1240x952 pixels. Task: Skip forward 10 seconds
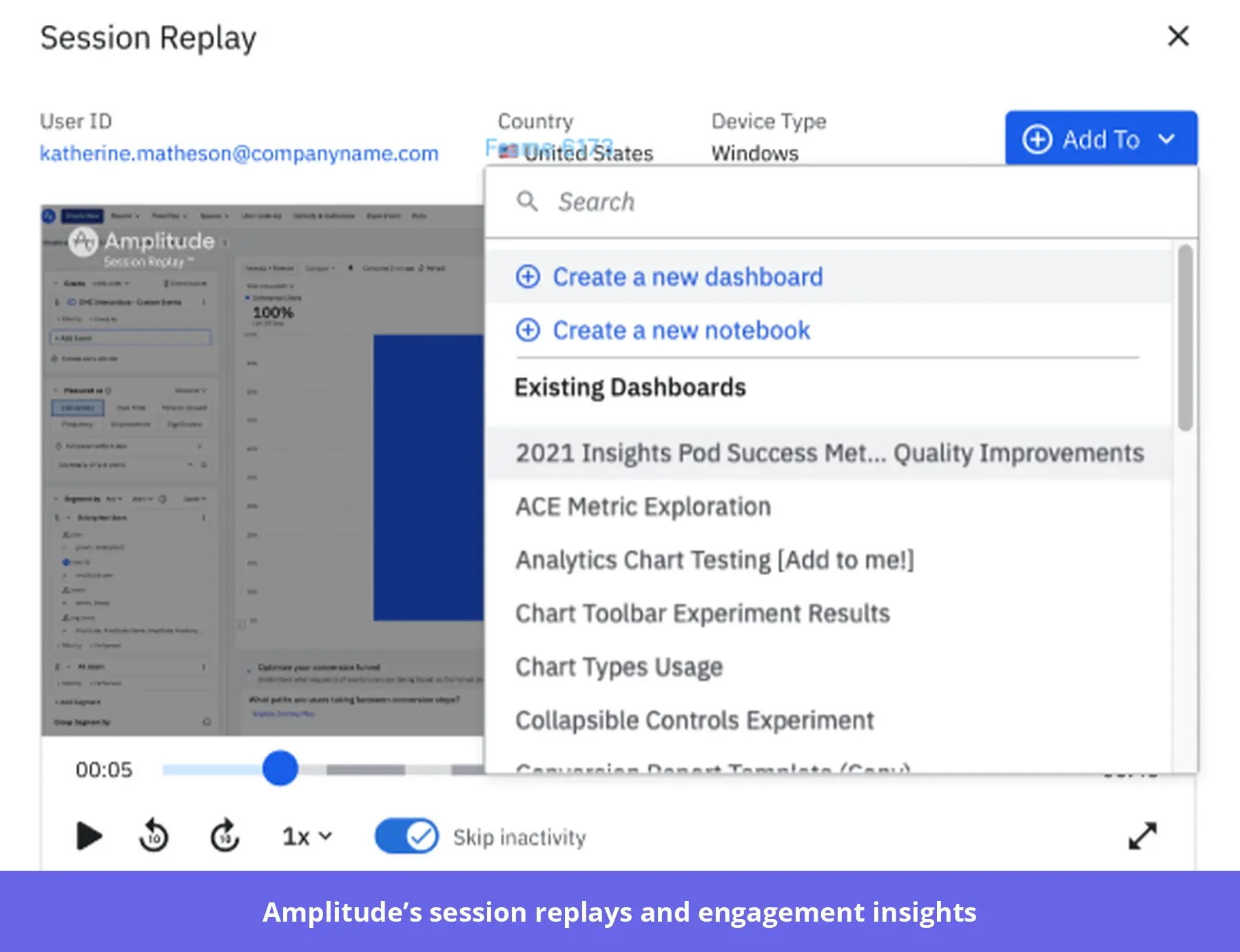225,836
